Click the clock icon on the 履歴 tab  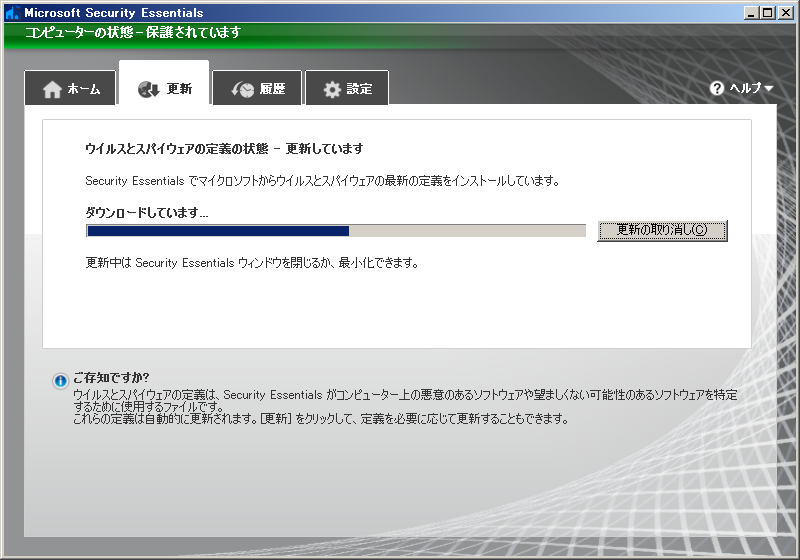[x=243, y=89]
